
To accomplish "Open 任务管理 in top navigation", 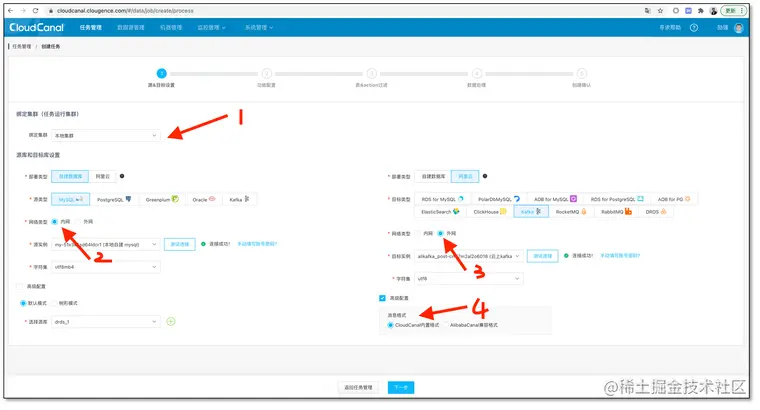I will tap(91, 28).
